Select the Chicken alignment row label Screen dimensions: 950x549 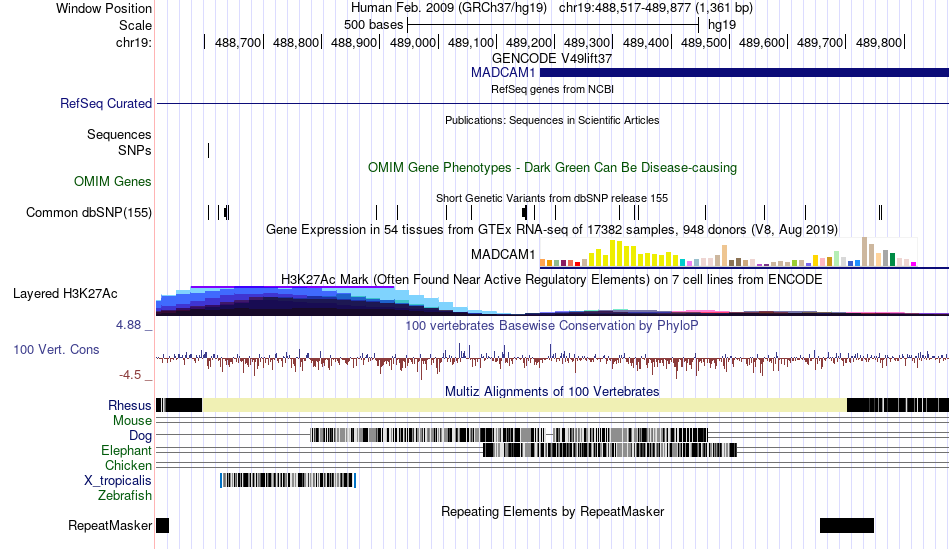[x=128, y=465]
